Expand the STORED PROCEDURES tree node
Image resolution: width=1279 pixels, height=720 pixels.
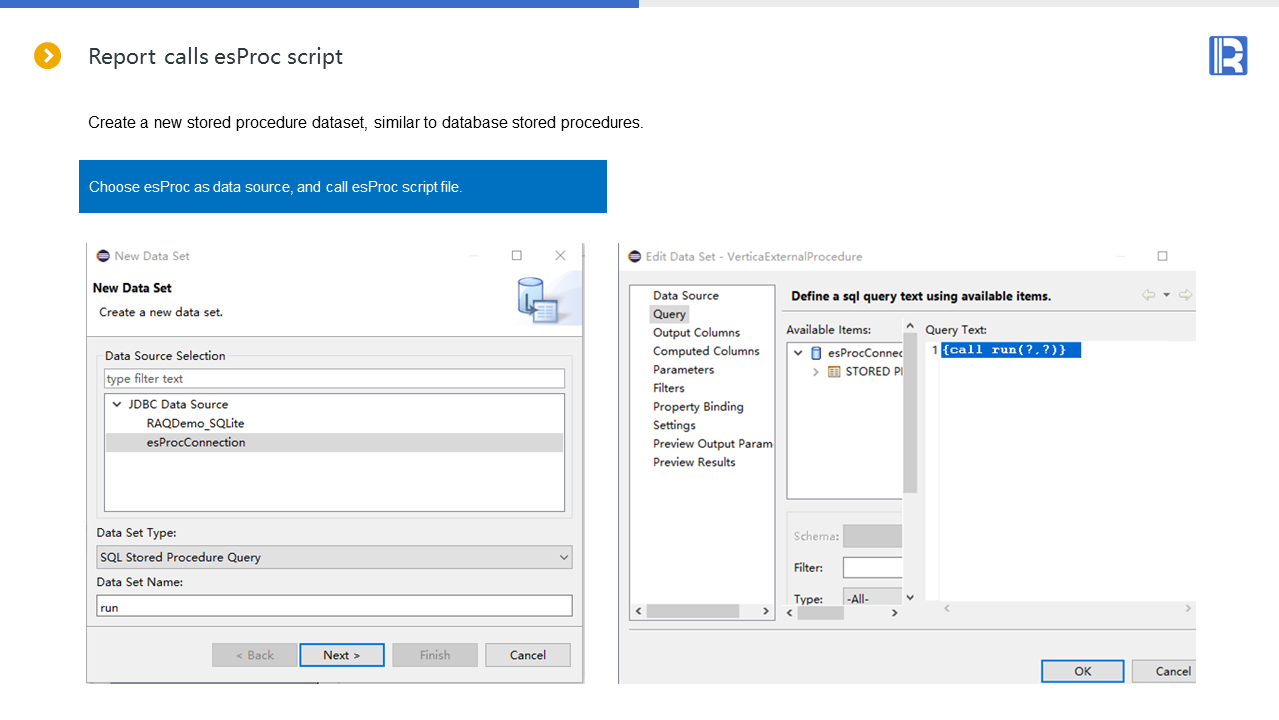[x=816, y=372]
